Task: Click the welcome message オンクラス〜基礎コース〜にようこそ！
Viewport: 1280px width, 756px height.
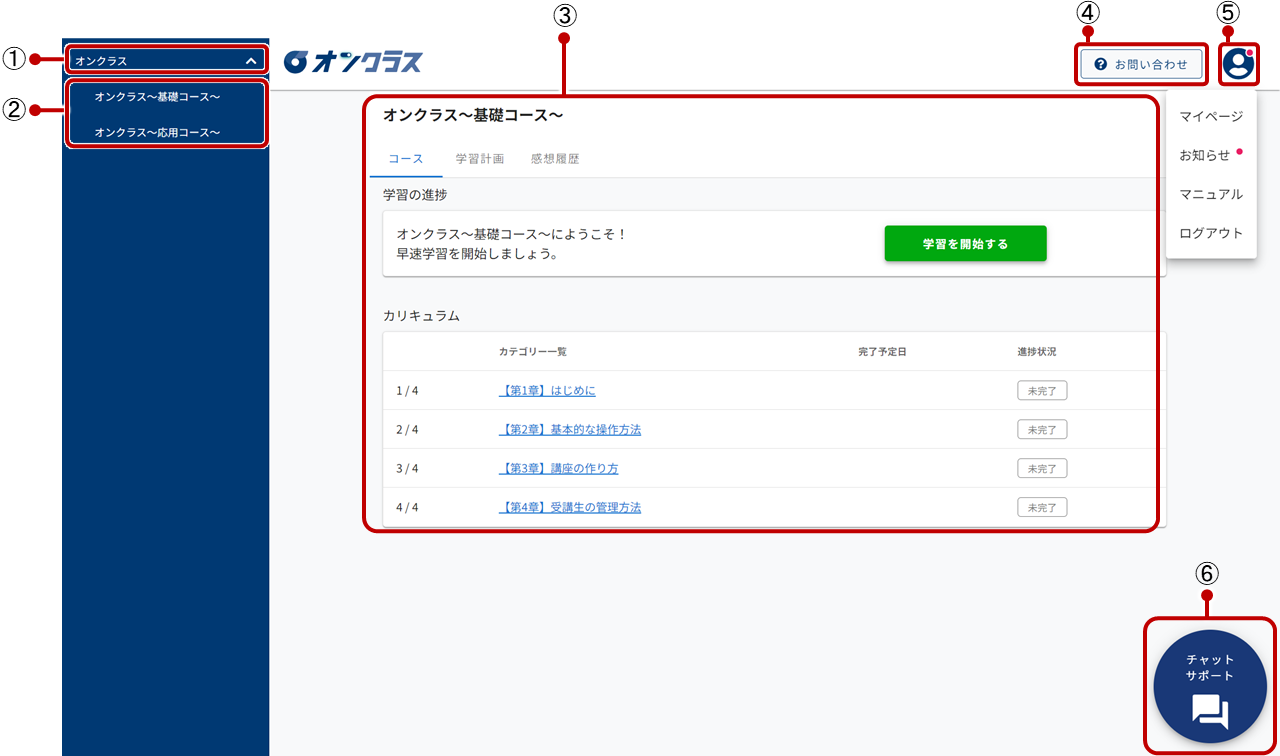Action: tap(512, 235)
